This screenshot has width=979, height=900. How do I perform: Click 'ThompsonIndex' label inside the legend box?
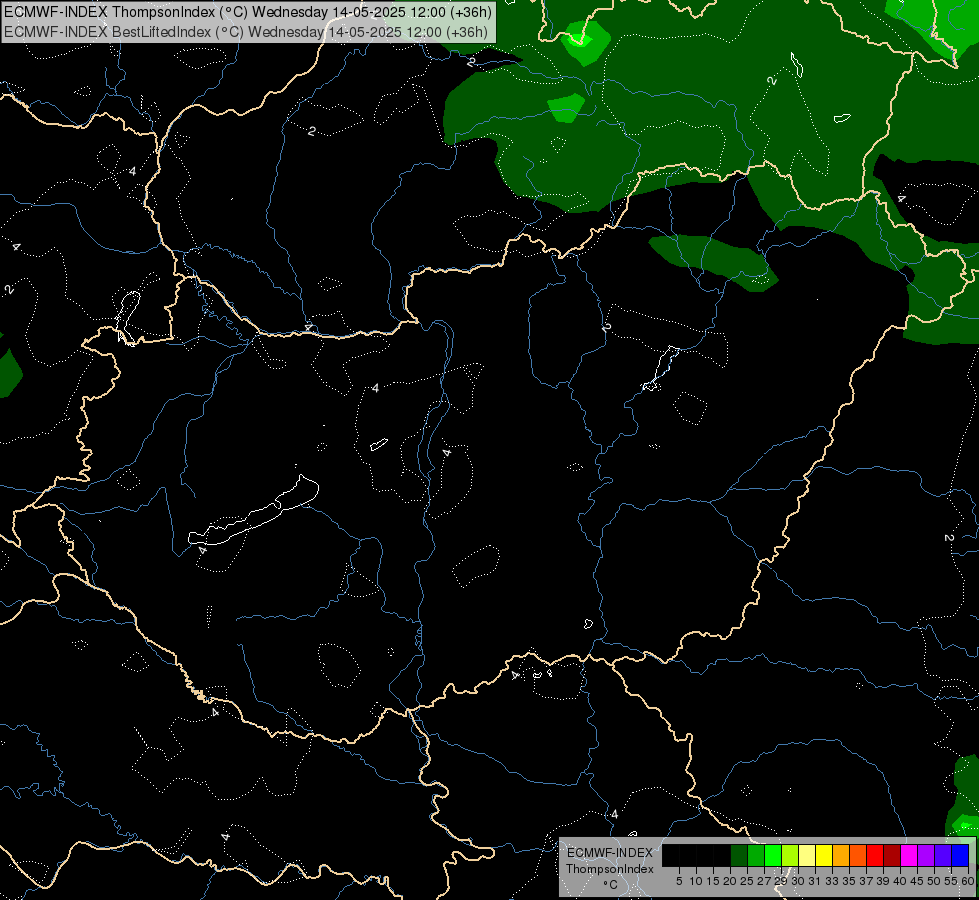610,869
